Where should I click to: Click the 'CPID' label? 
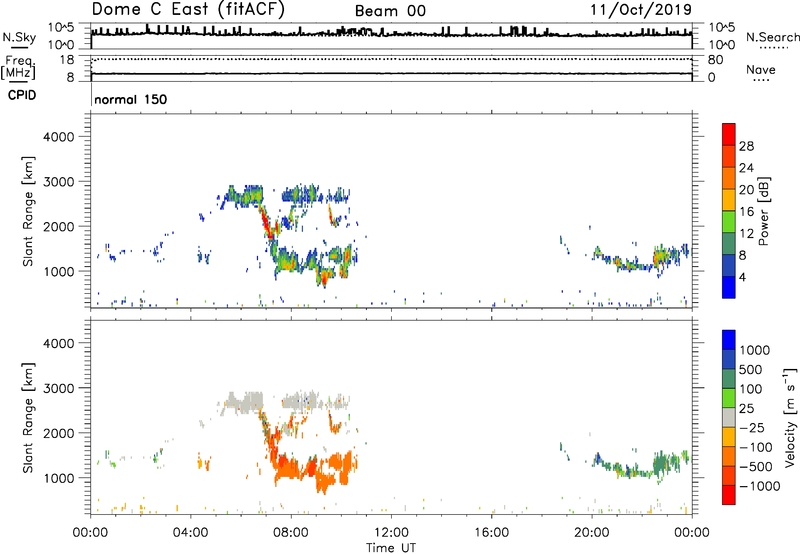[x=22, y=95]
